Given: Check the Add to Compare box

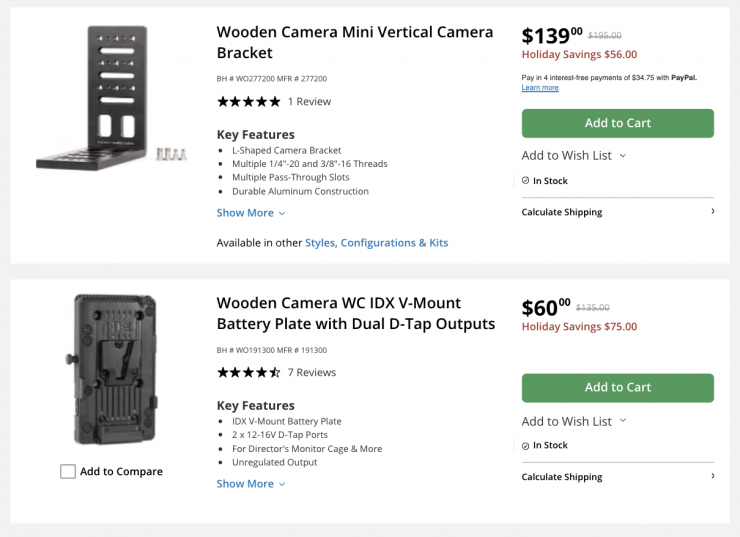Looking at the screenshot, I should pyautogui.click(x=68, y=471).
